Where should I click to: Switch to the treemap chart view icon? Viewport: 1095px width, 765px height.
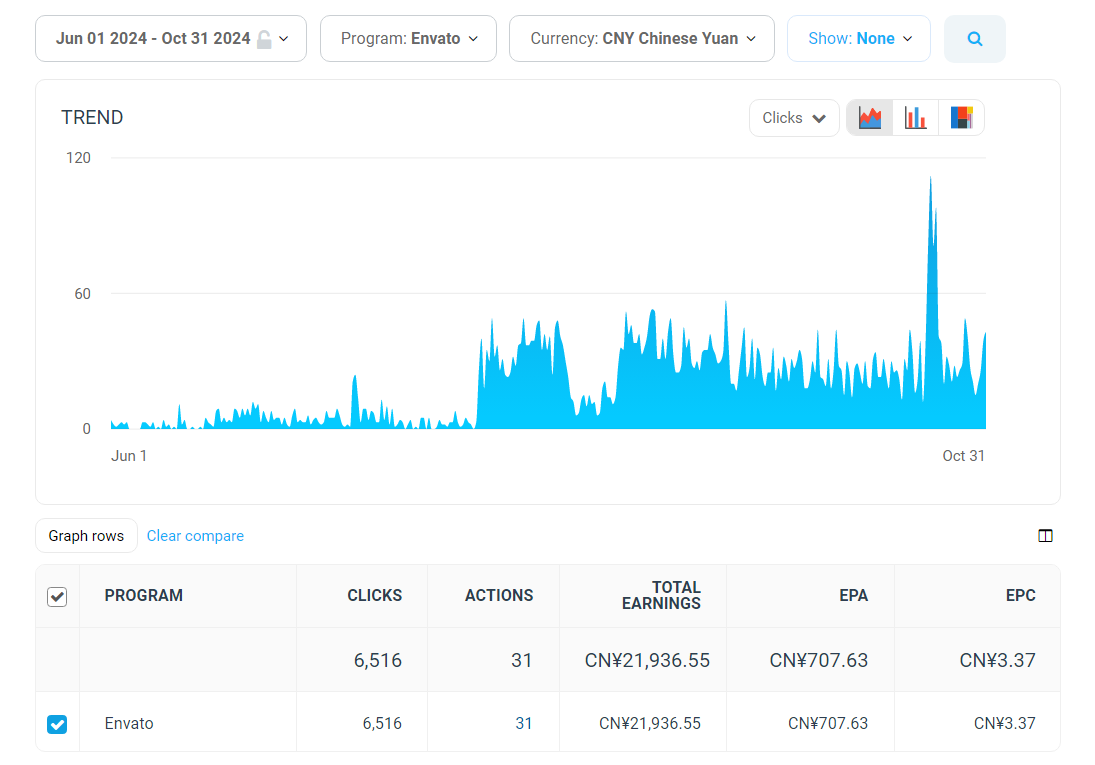tap(961, 118)
